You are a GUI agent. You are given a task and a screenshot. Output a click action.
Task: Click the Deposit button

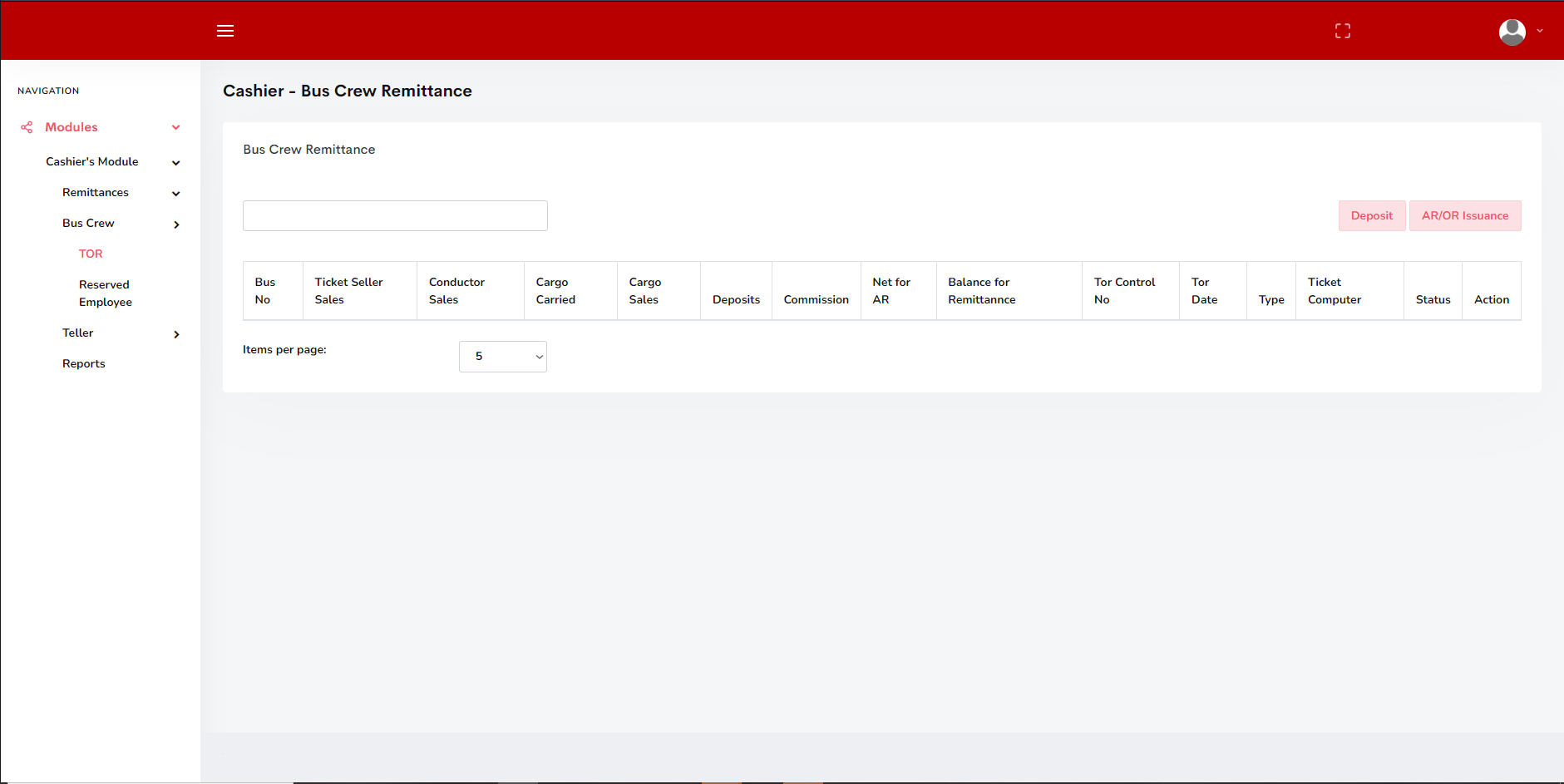(x=1371, y=216)
